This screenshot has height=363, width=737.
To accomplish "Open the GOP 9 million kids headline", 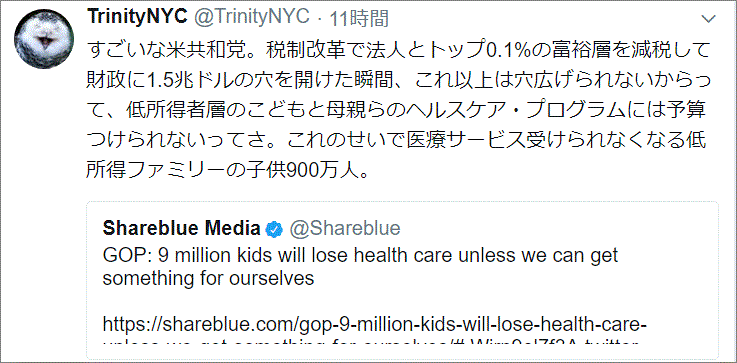I will (x=360, y=255).
